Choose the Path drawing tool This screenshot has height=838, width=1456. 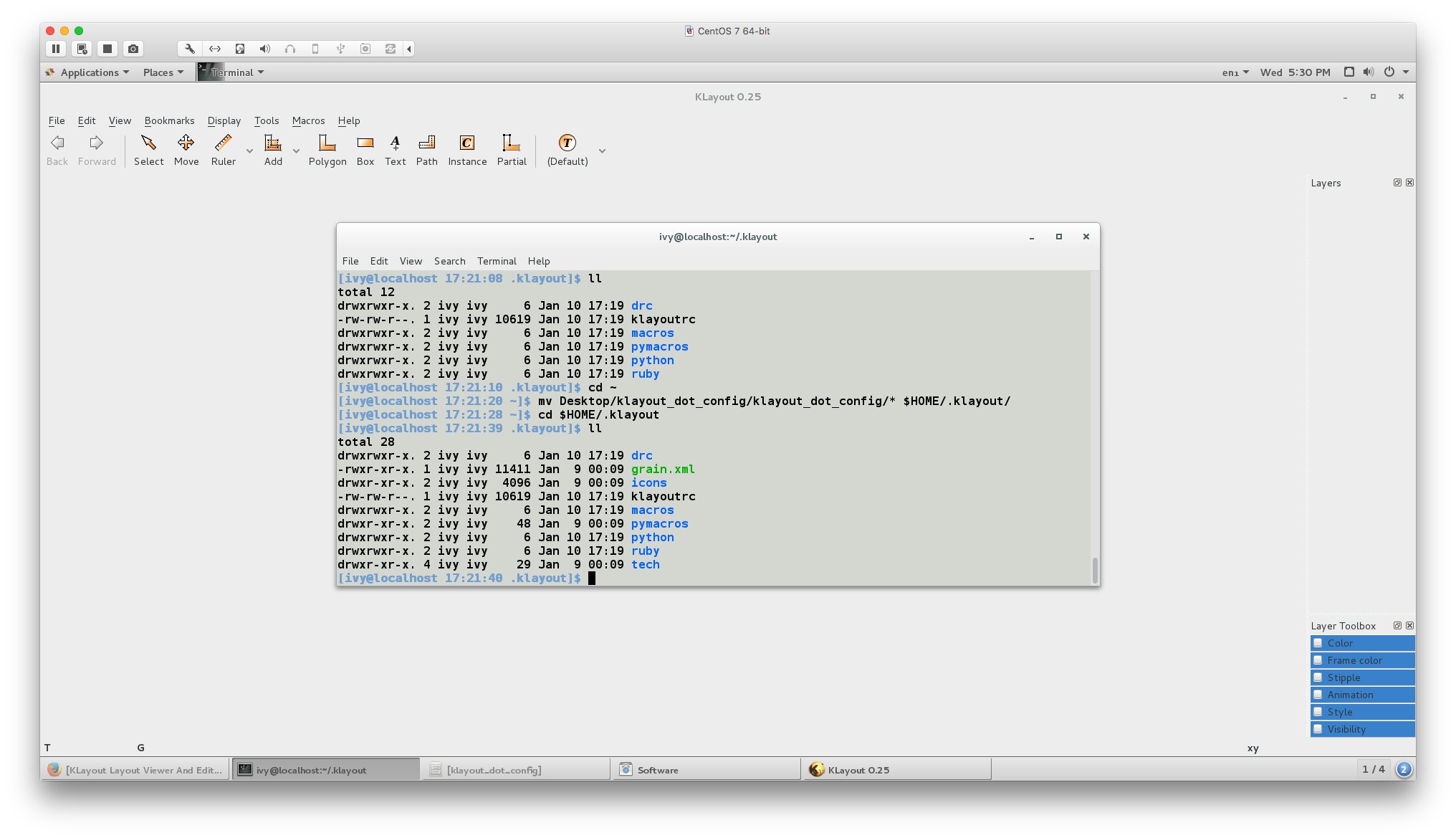(426, 150)
